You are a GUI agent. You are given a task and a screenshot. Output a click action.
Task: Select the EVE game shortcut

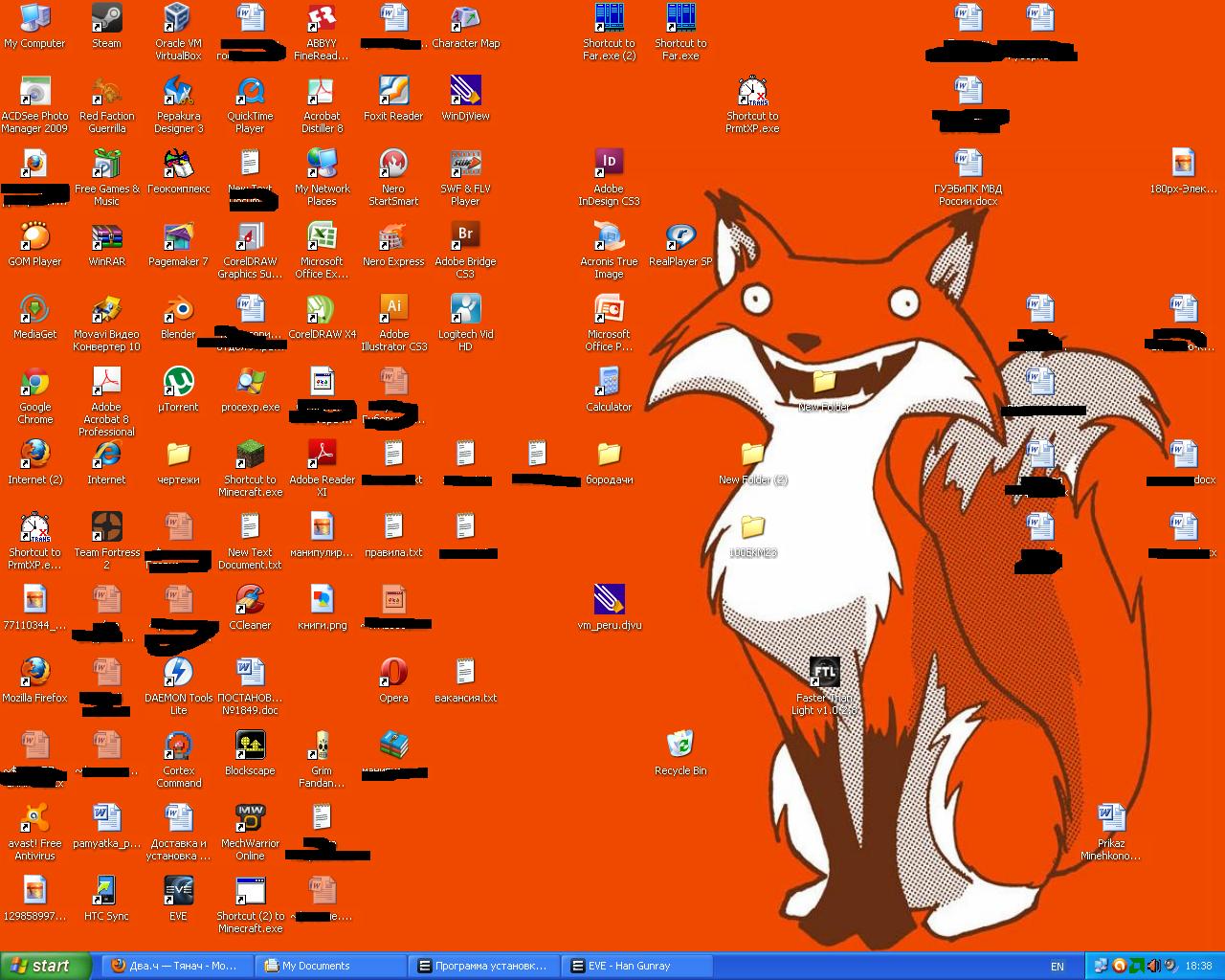178,900
